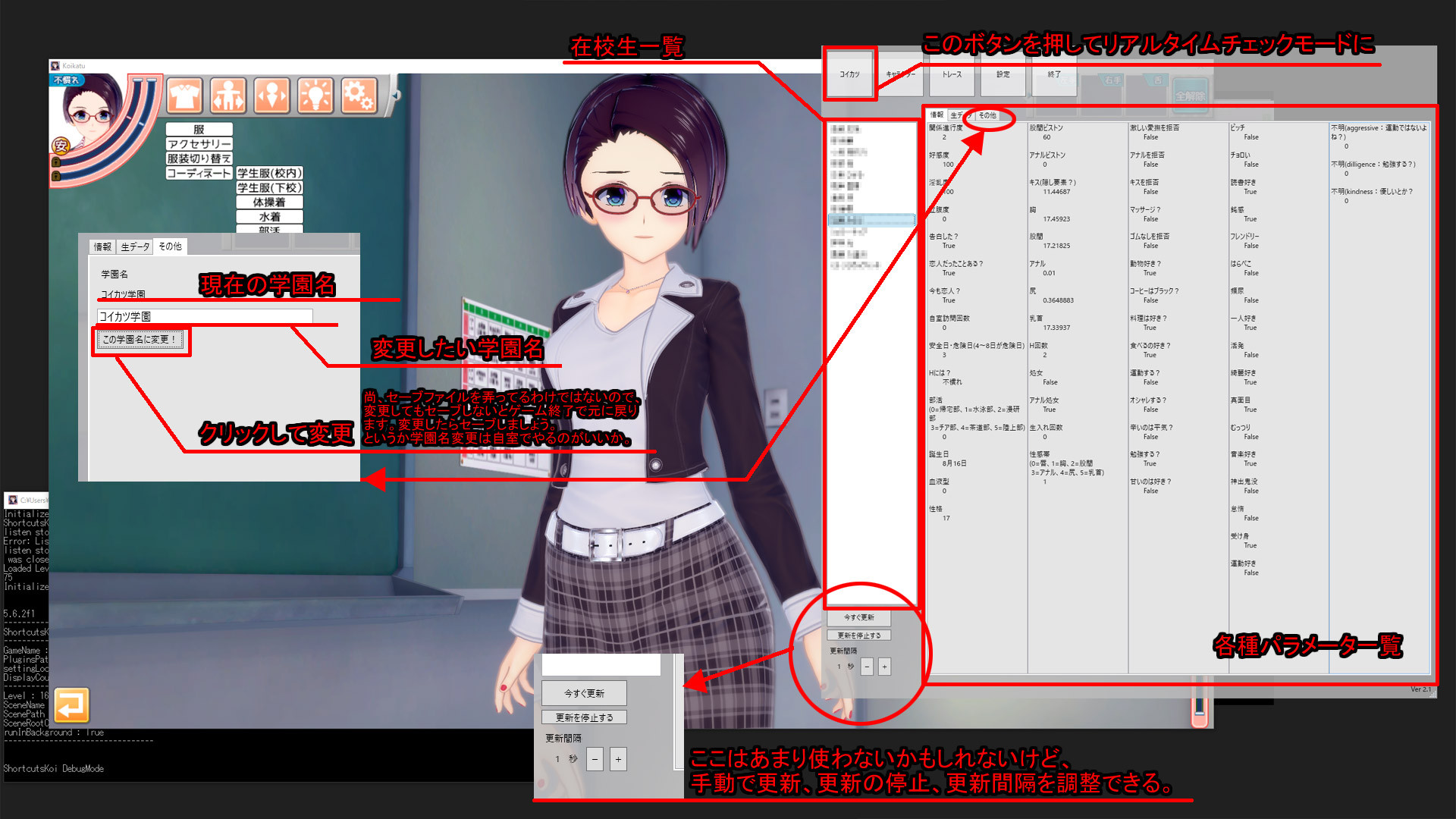Select the body pose arrows icon
This screenshot has height=819, width=1456.
click(228, 96)
